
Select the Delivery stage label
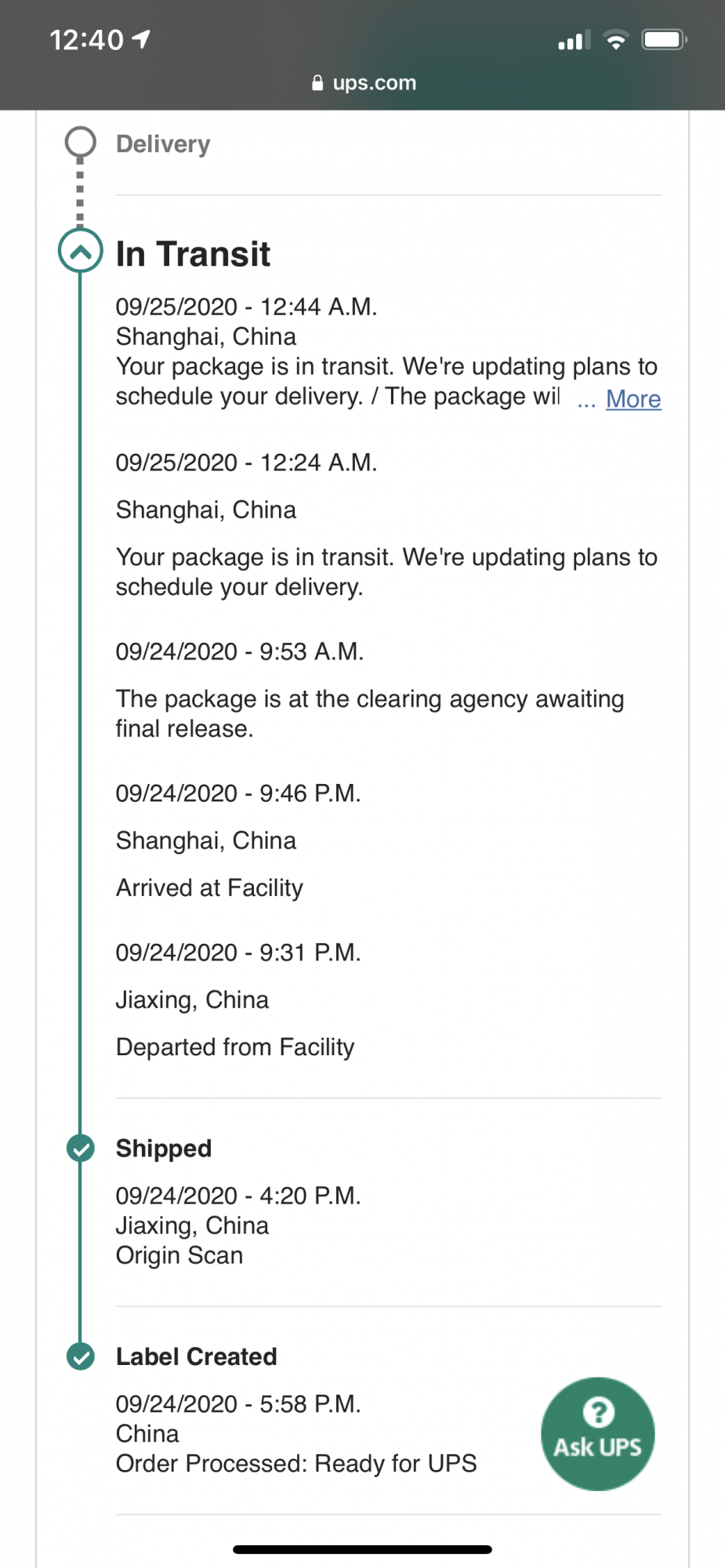163,144
